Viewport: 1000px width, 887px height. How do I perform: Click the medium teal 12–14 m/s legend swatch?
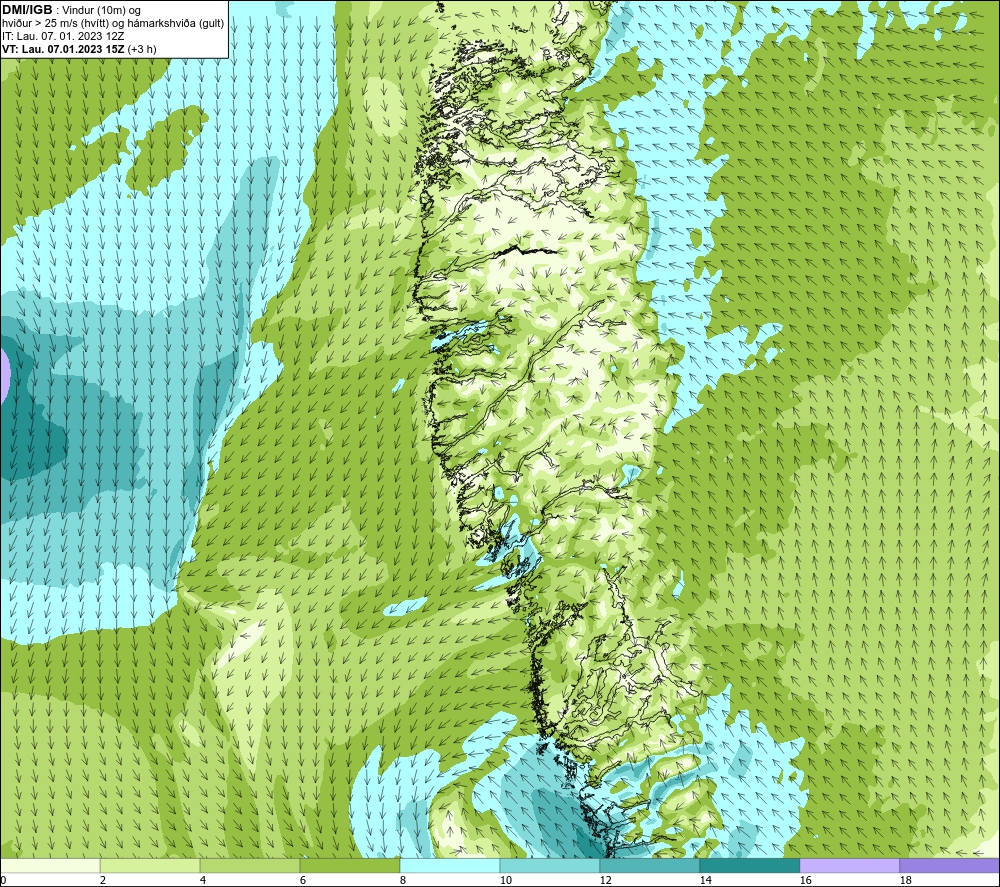649,865
